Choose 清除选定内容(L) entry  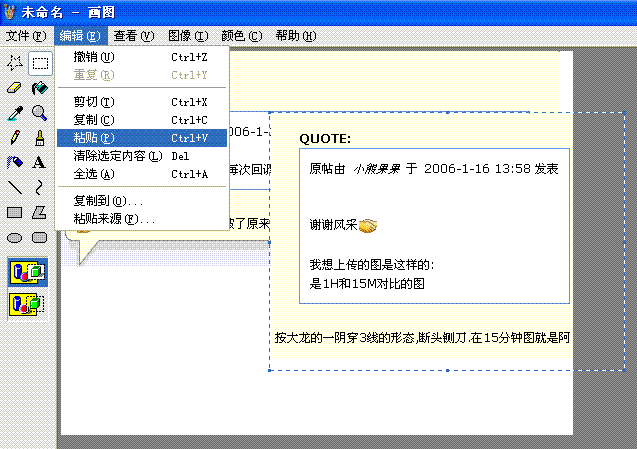142,156
